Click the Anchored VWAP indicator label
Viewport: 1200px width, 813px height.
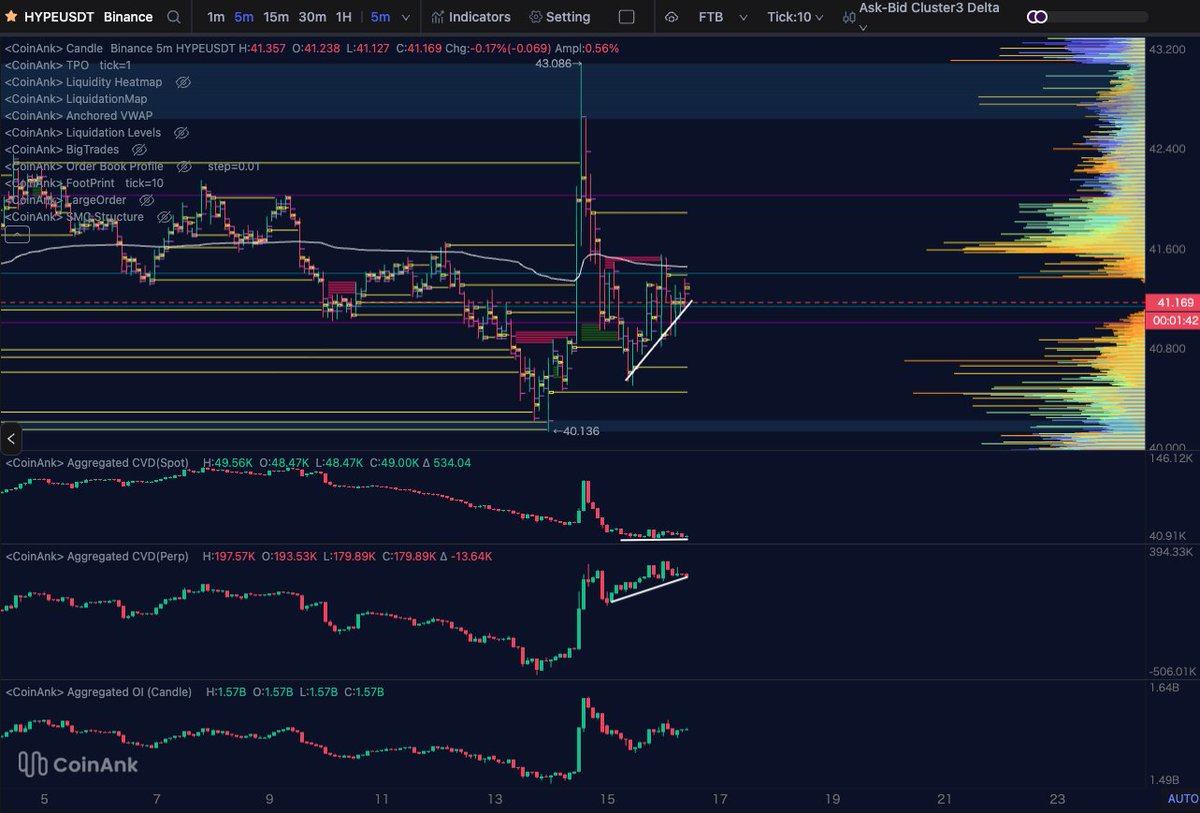click(79, 116)
